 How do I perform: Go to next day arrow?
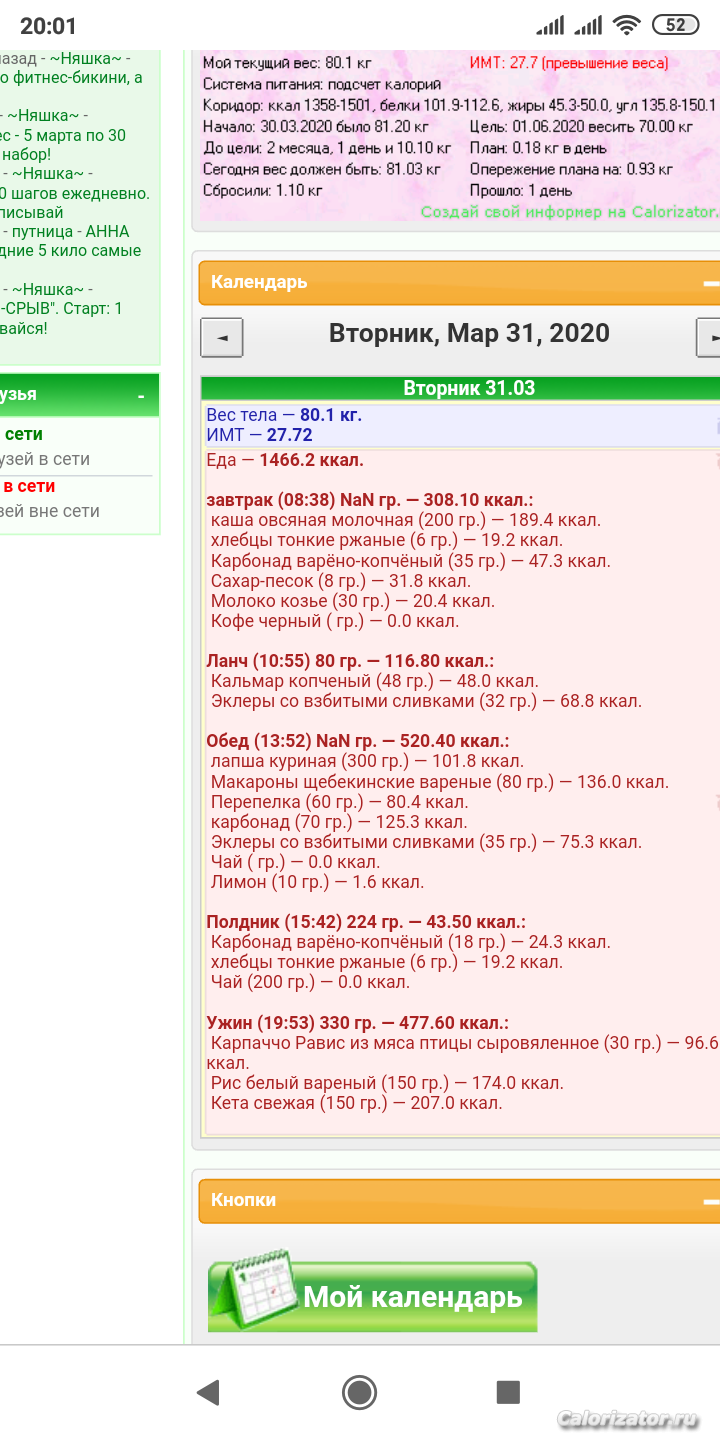pos(709,338)
